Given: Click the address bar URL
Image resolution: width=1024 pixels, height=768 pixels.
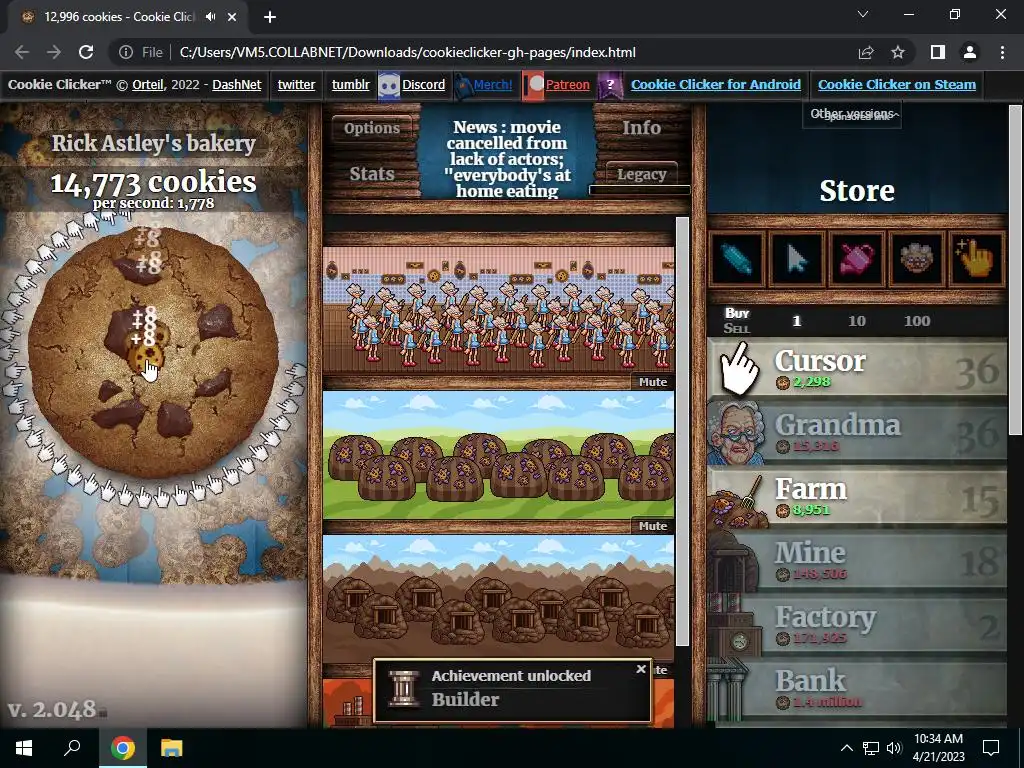Looking at the screenshot, I should tap(408, 52).
